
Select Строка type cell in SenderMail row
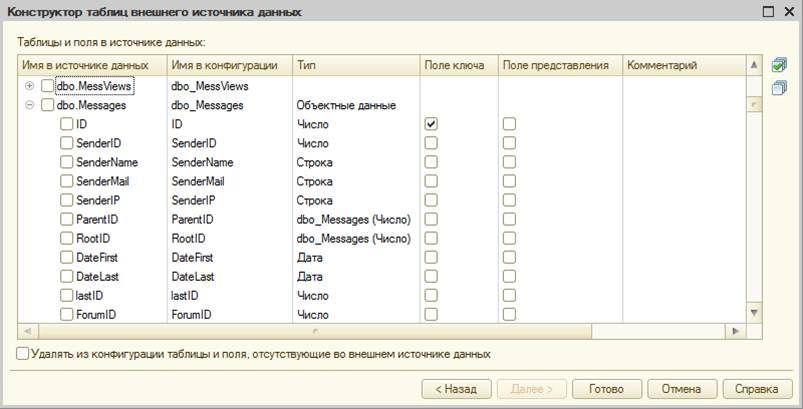356,181
